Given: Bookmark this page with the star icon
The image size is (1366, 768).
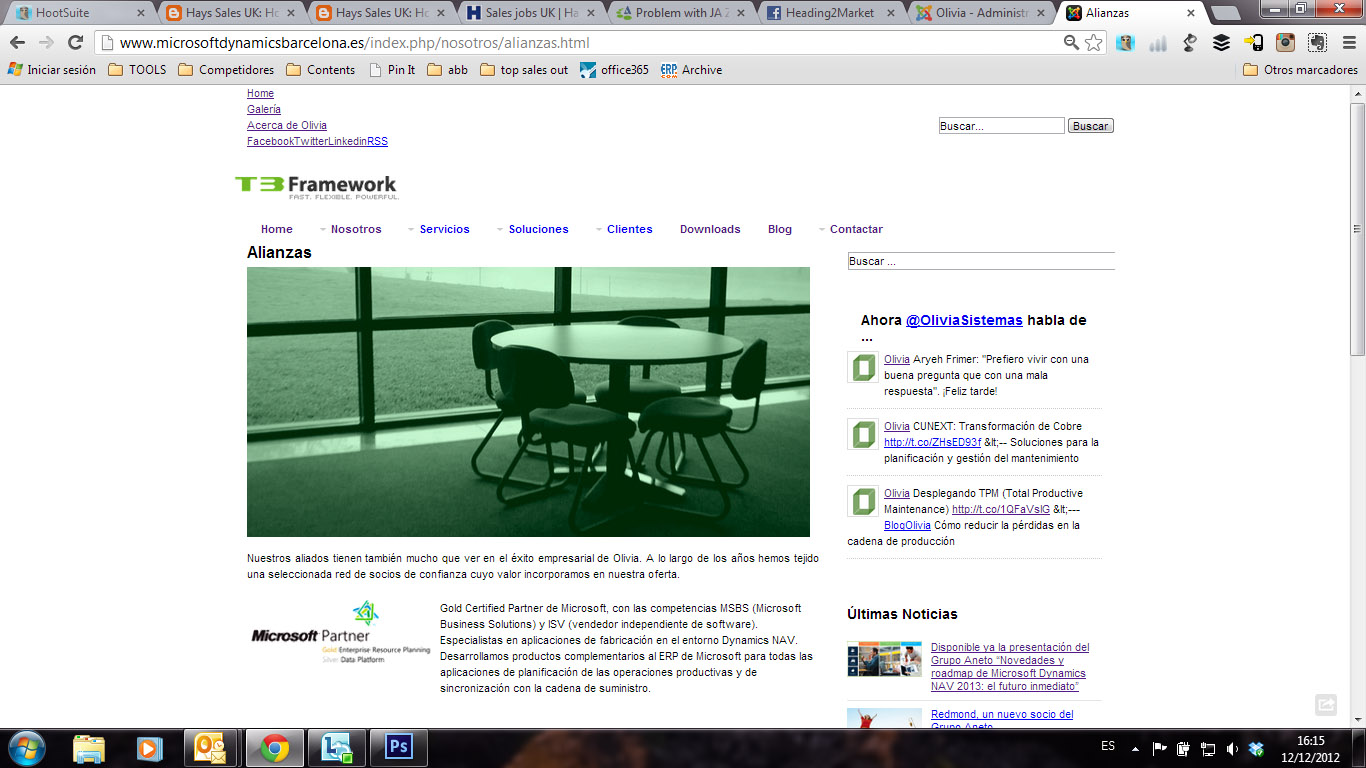Looking at the screenshot, I should tap(1094, 43).
